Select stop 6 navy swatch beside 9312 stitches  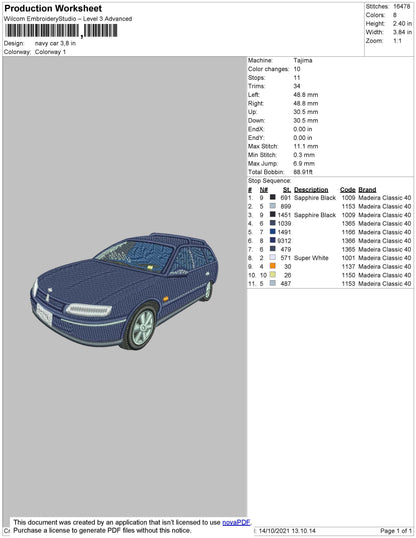coord(273,240)
